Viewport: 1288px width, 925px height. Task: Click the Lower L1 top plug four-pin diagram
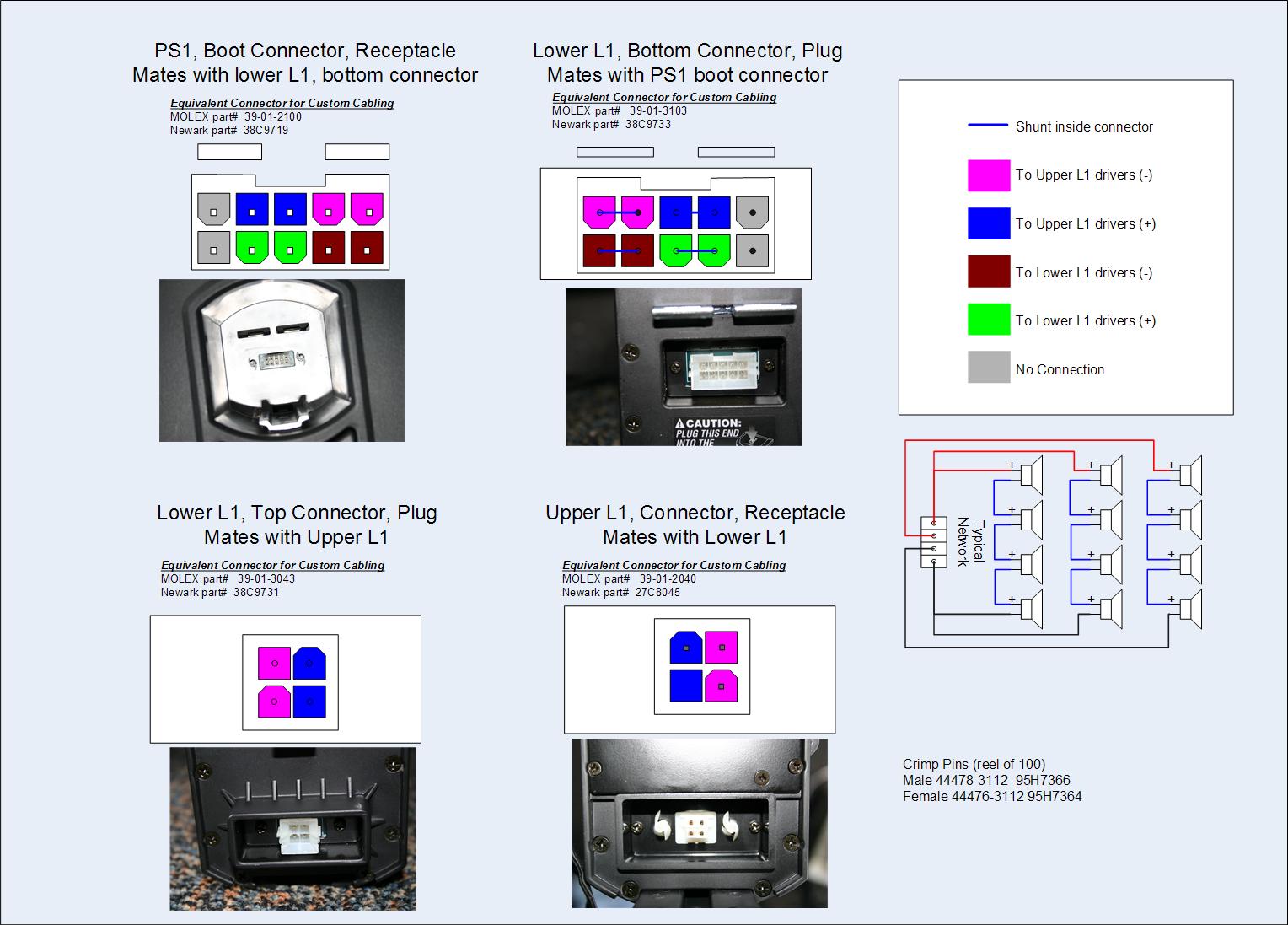tap(291, 682)
